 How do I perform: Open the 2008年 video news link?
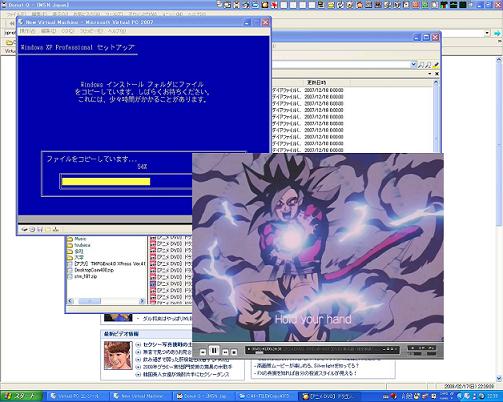[188, 367]
